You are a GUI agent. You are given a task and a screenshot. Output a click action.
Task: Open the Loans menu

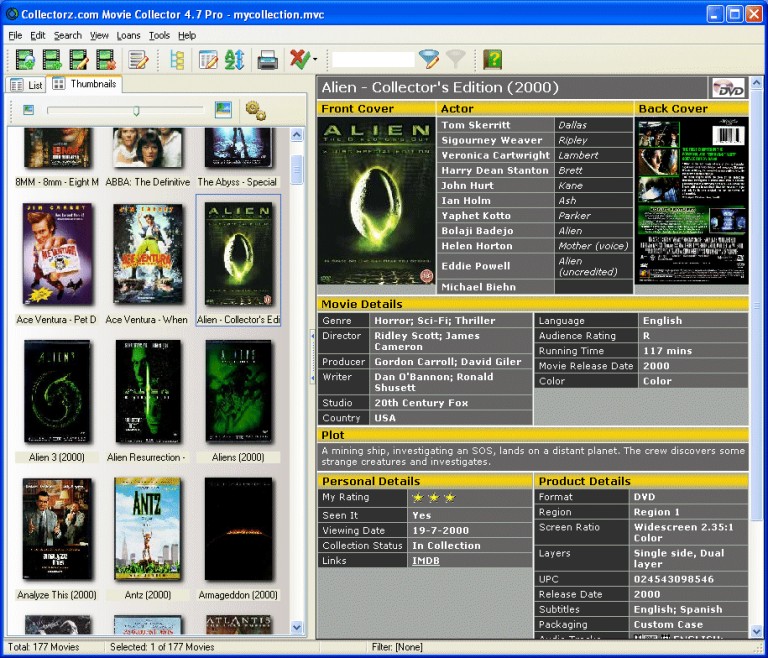coord(128,35)
